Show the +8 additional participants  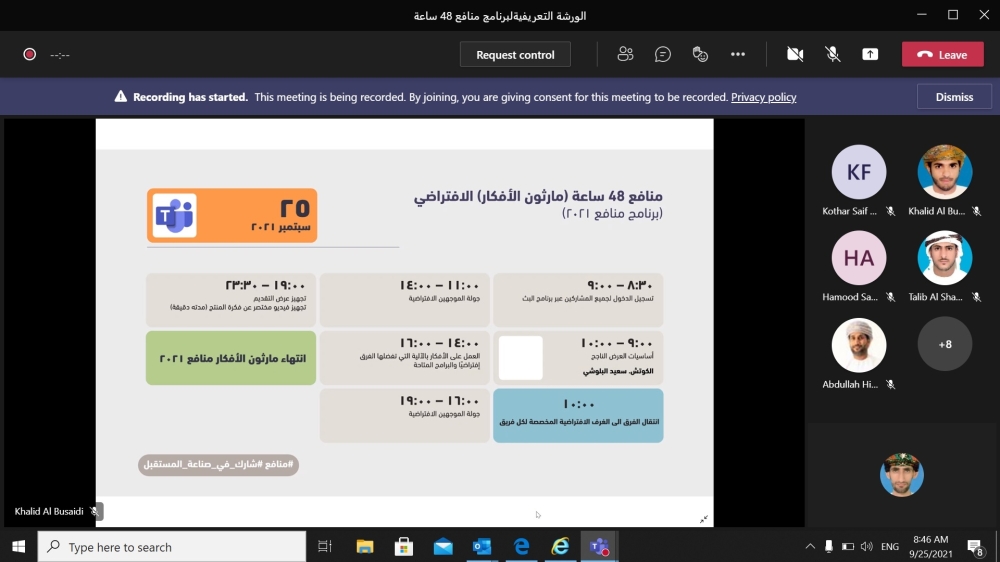945,344
